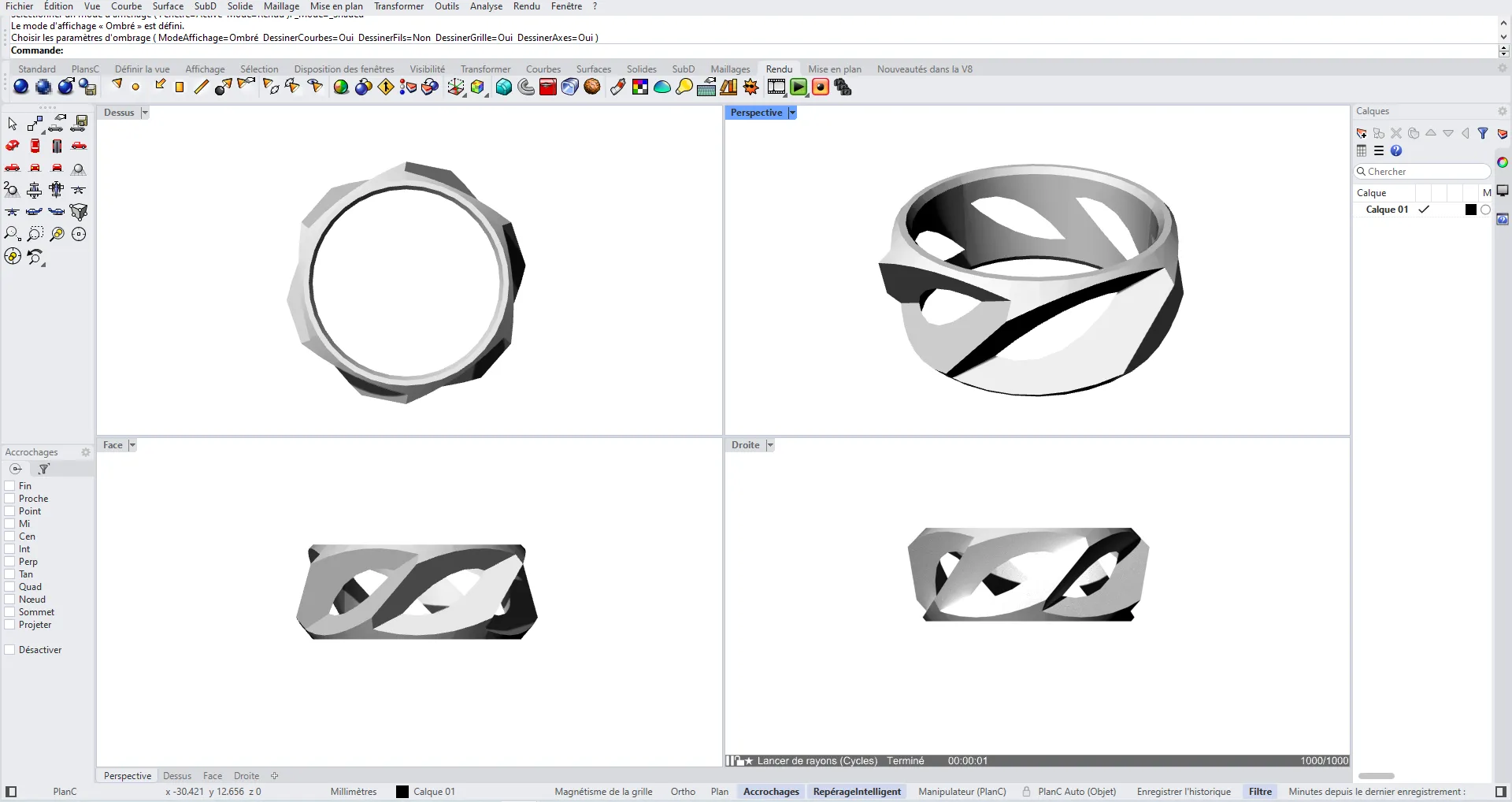Viewport: 1512px width, 802px height.
Task: Click the black color swatch of Calque 01
Action: pyautogui.click(x=1471, y=210)
